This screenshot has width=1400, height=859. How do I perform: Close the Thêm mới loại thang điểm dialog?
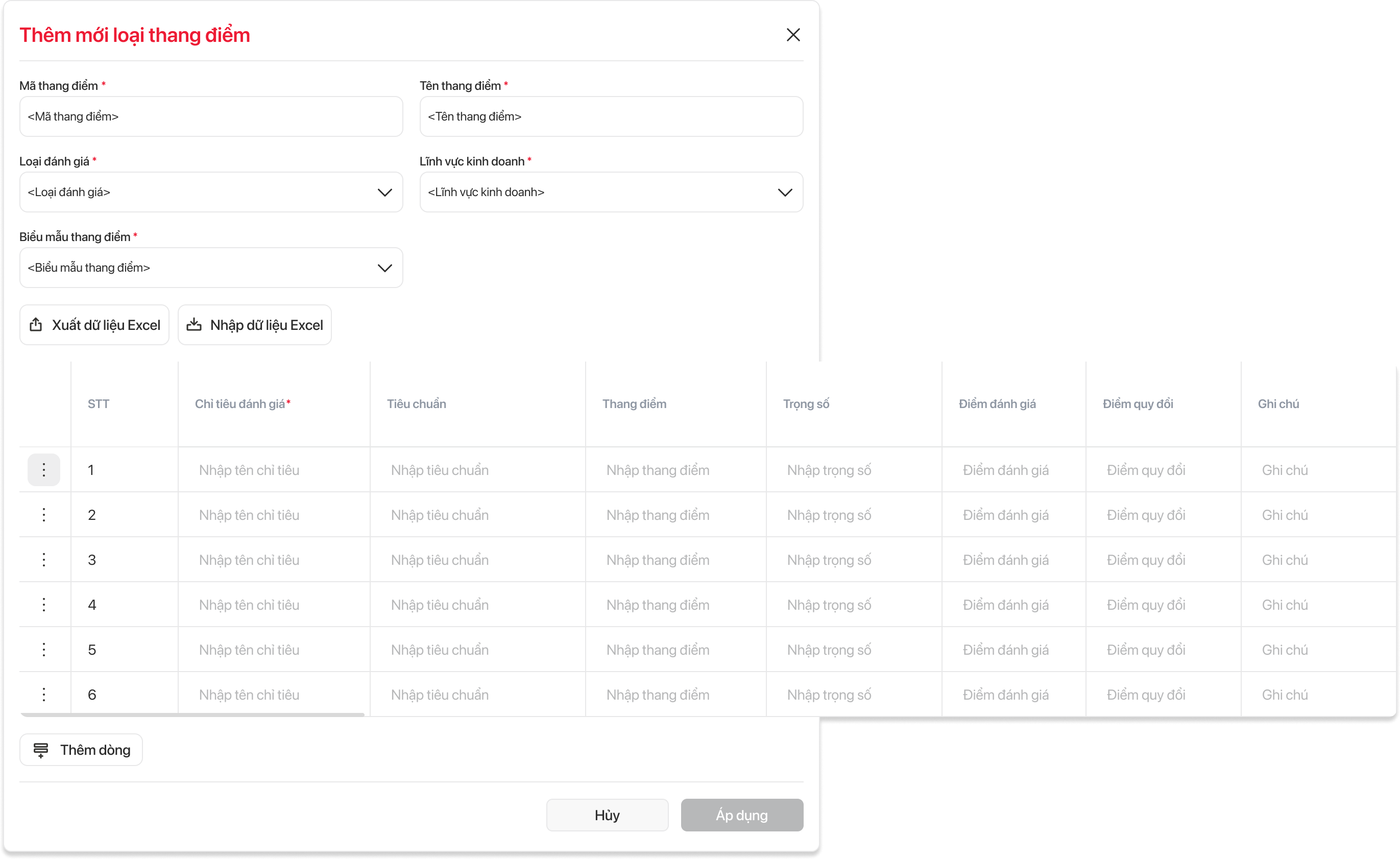tap(793, 35)
